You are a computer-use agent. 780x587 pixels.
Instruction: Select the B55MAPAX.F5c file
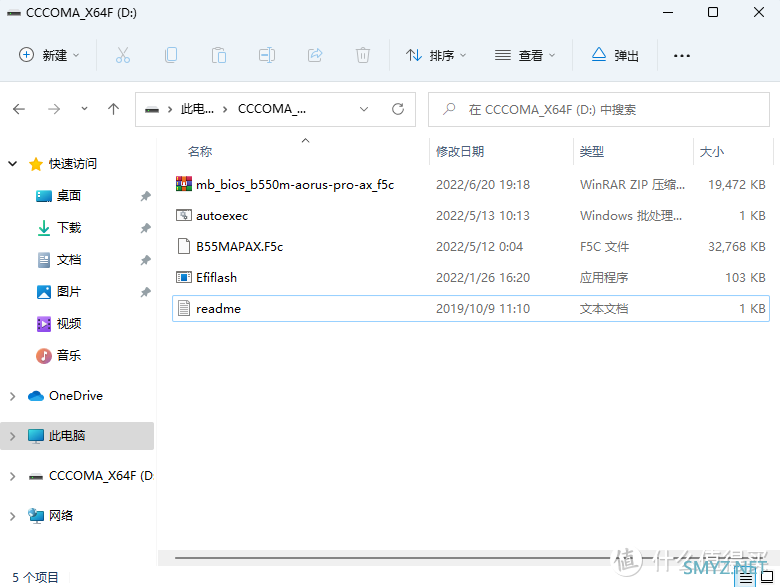click(471, 246)
